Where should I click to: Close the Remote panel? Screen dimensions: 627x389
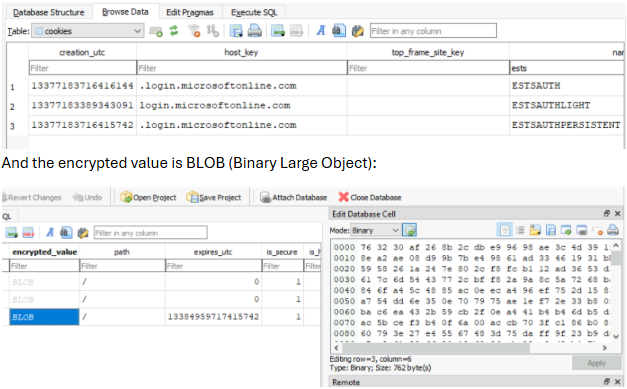617,381
